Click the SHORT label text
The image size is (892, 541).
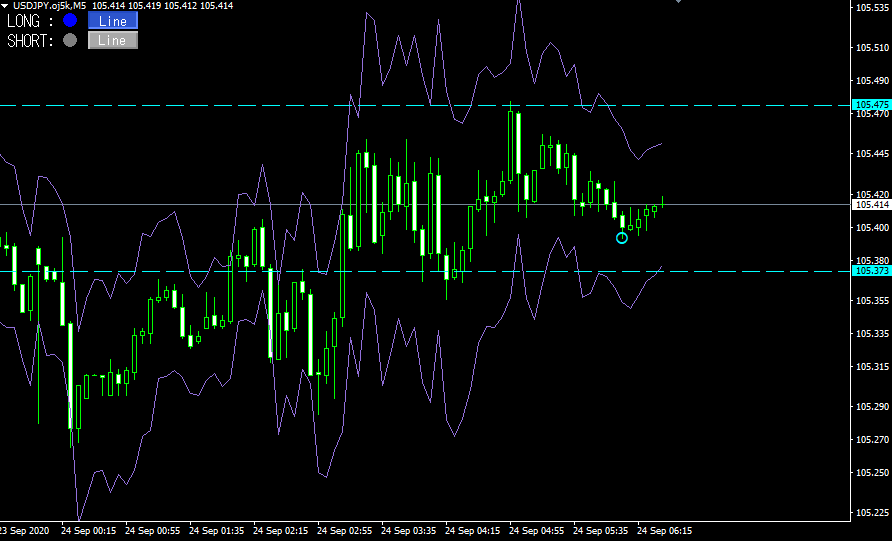click(x=27, y=40)
